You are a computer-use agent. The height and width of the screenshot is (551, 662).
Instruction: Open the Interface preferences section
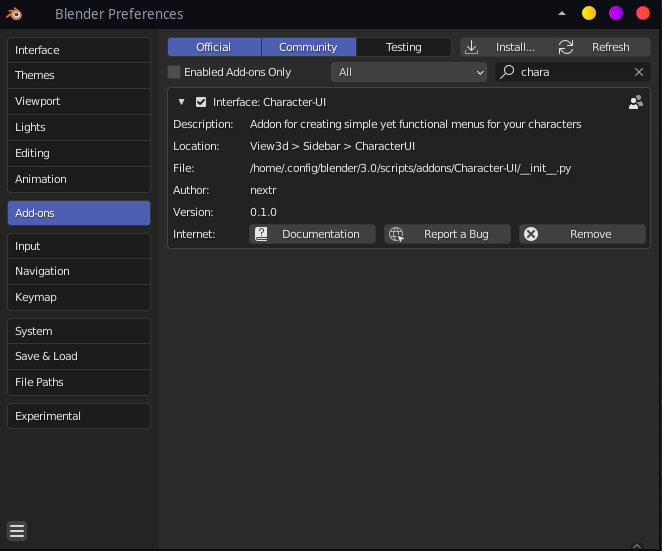tap(79, 50)
